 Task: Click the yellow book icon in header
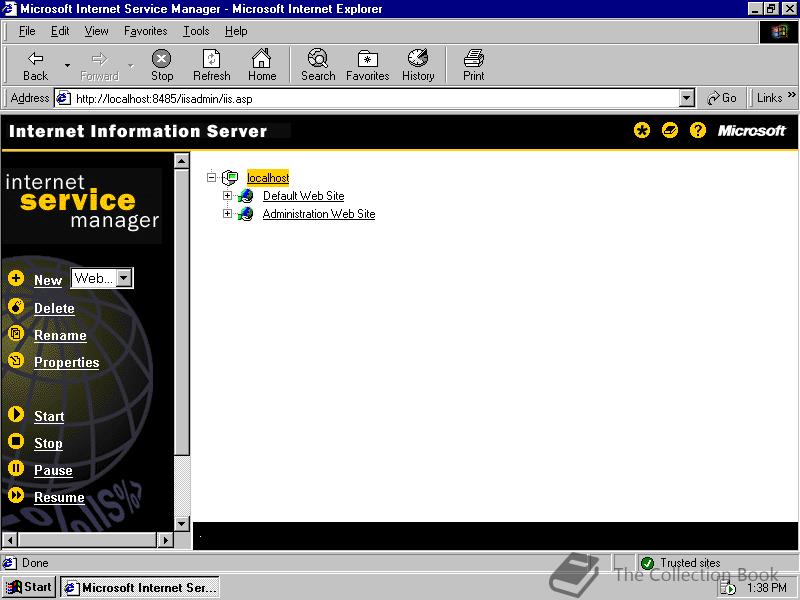pyautogui.click(x=670, y=131)
